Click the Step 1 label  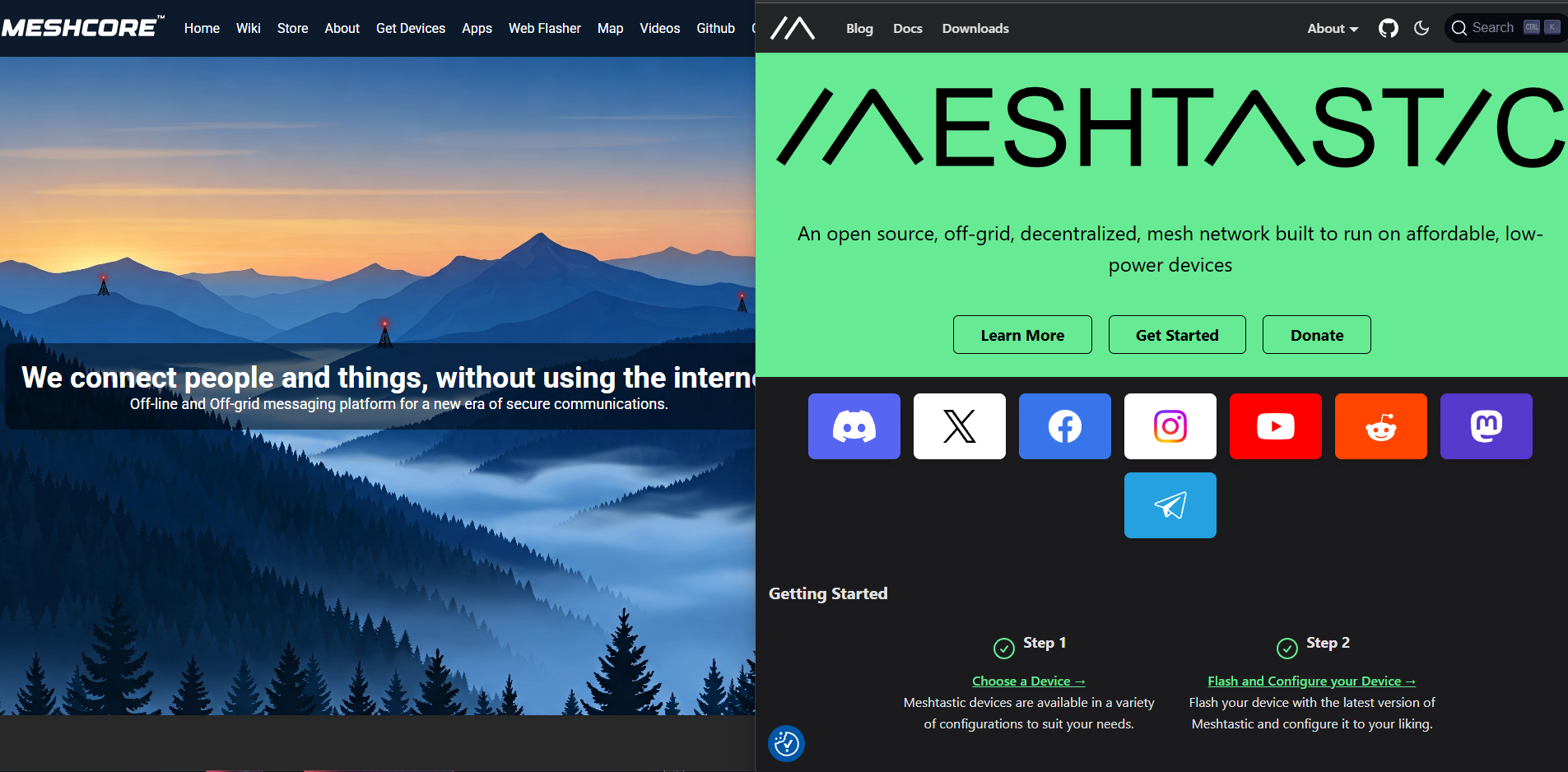1045,643
